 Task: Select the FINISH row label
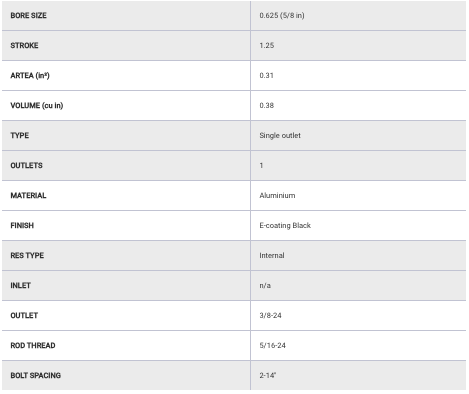tap(22, 225)
